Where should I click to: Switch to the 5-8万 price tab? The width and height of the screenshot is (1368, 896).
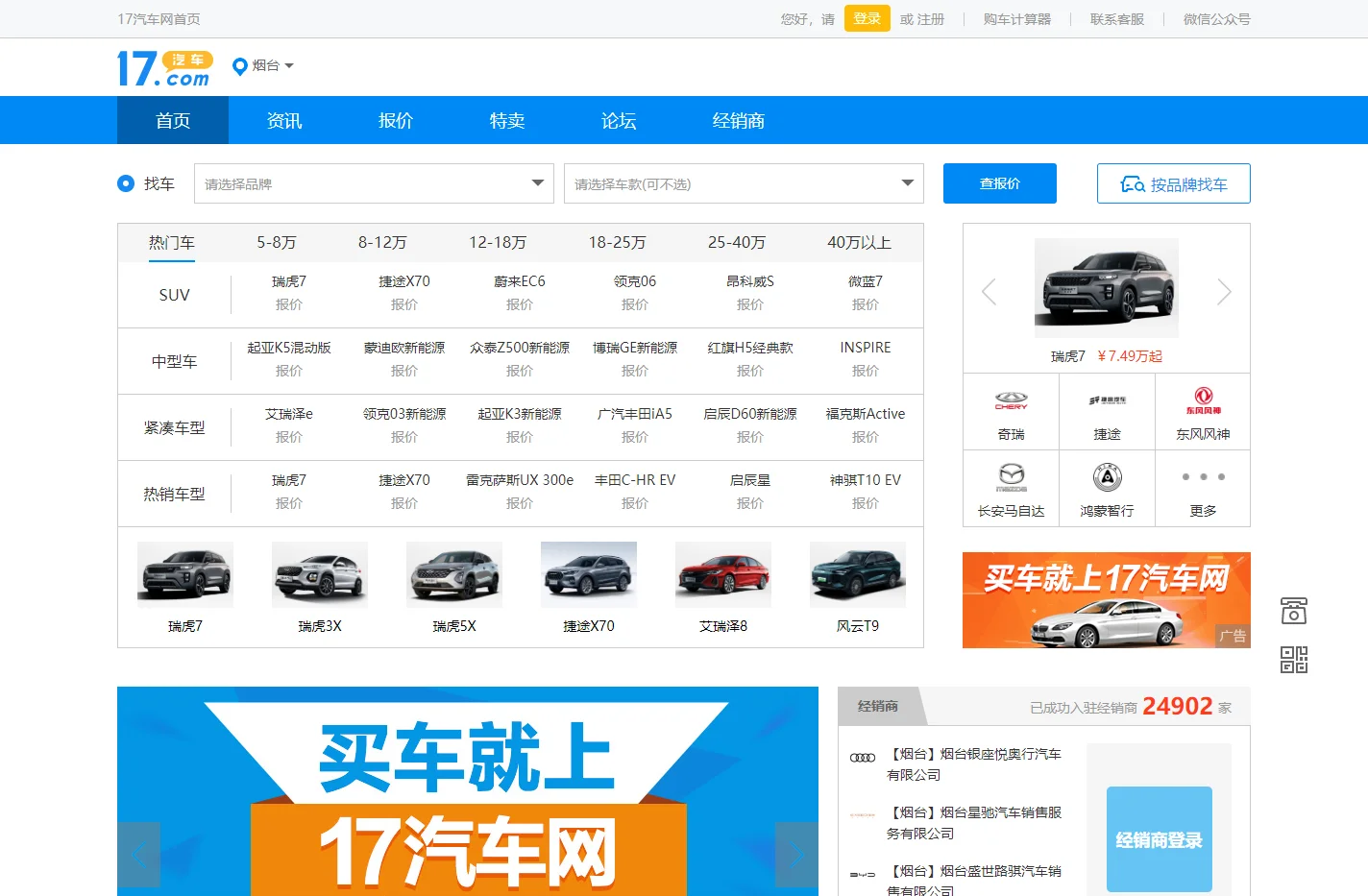[277, 243]
